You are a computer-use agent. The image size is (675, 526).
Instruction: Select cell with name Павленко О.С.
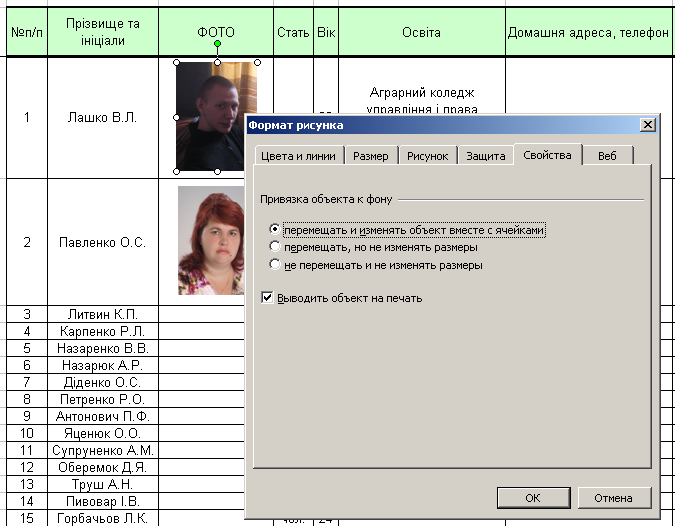[103, 242]
